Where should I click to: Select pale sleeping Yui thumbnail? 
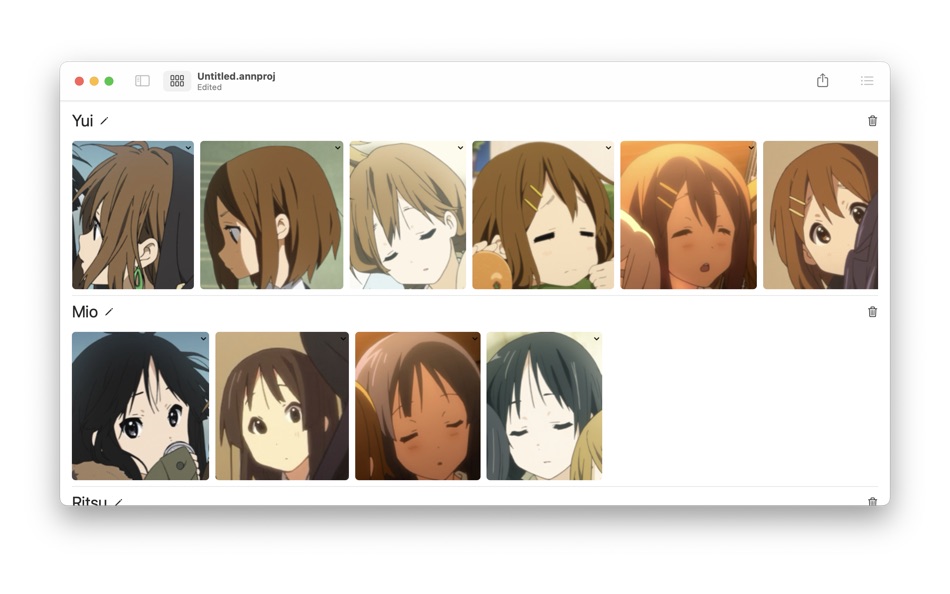click(408, 215)
